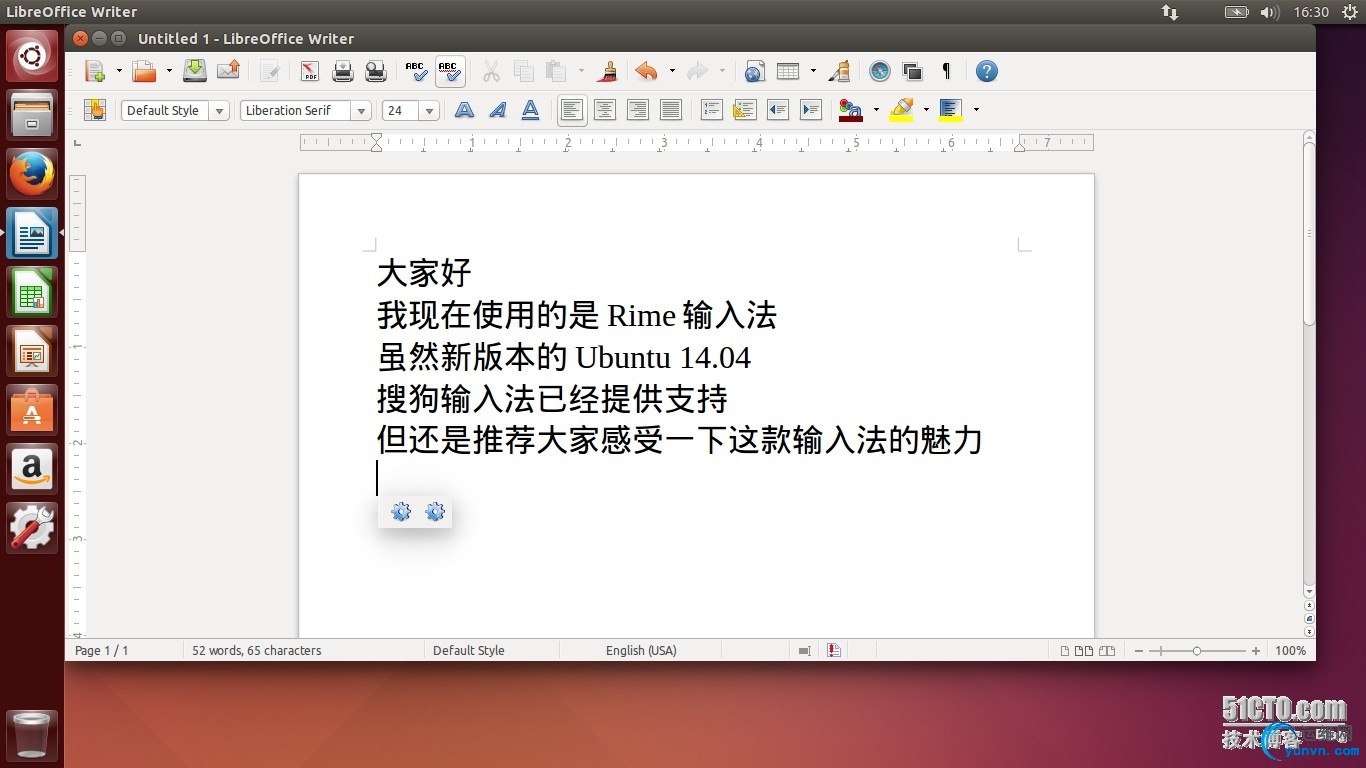The height and width of the screenshot is (768, 1366).
Task: Click the Clone Formatting paintbrush icon
Action: (607, 71)
